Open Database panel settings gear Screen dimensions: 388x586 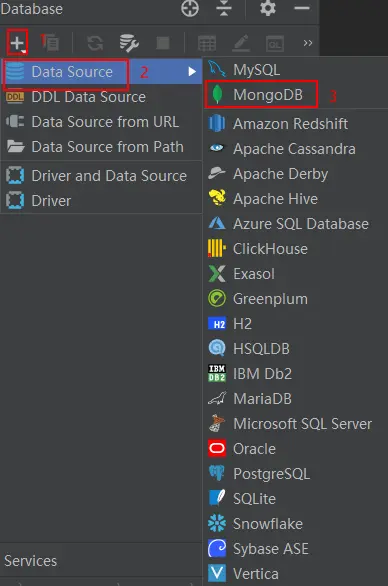click(268, 8)
